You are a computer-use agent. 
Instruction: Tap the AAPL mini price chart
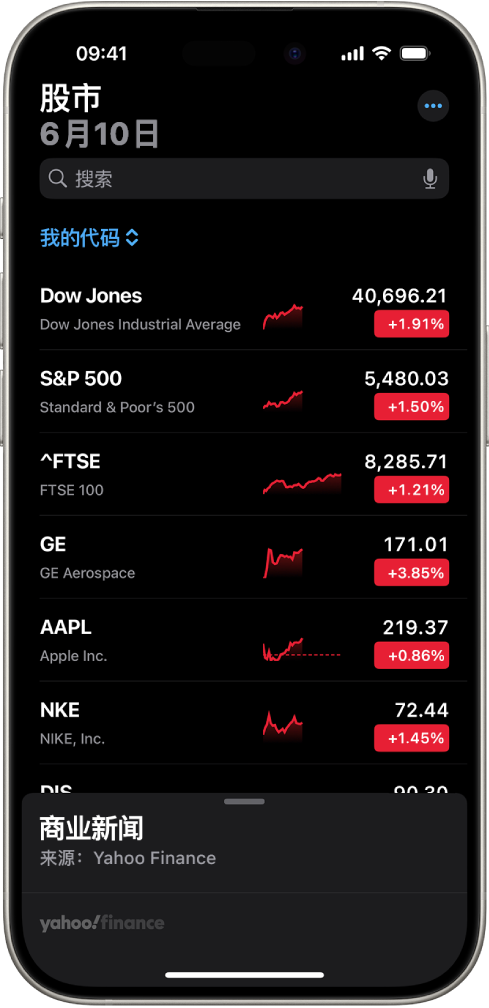(x=302, y=649)
